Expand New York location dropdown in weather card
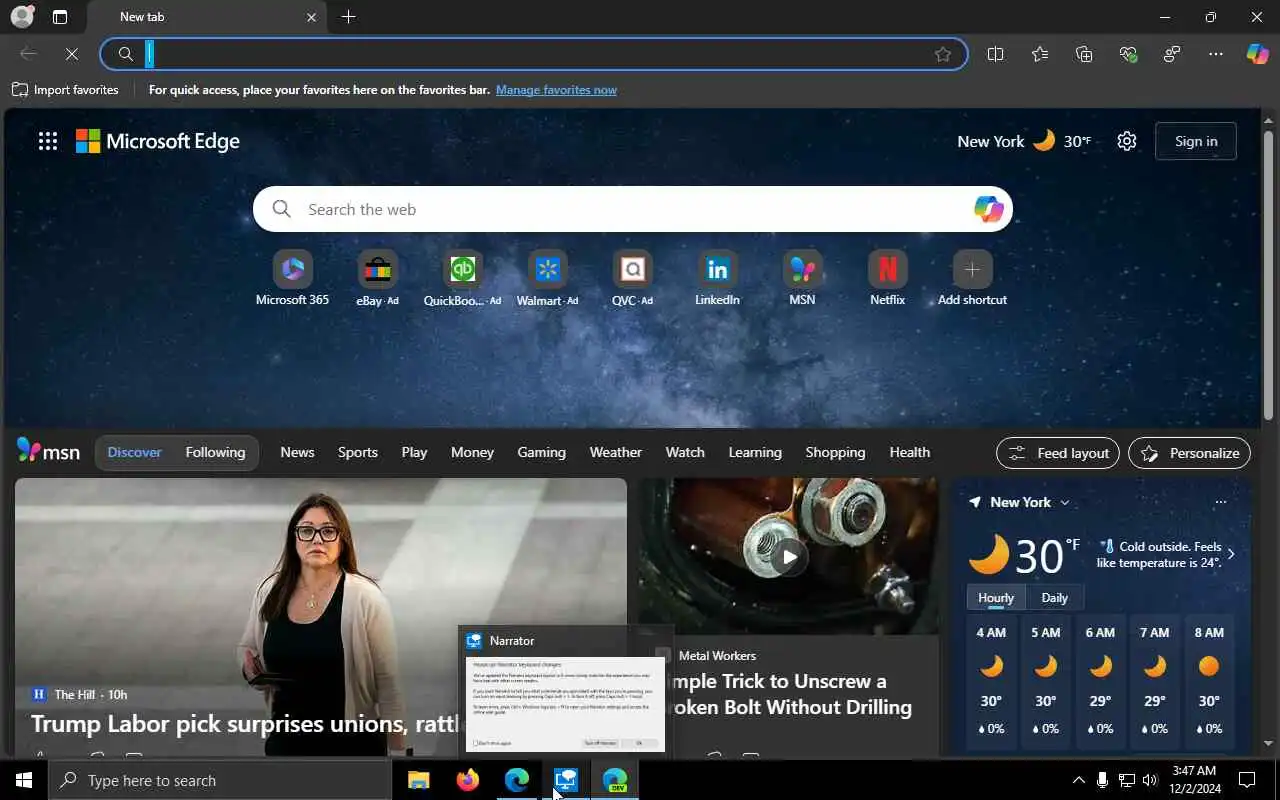Image resolution: width=1280 pixels, height=800 pixels. point(1064,502)
